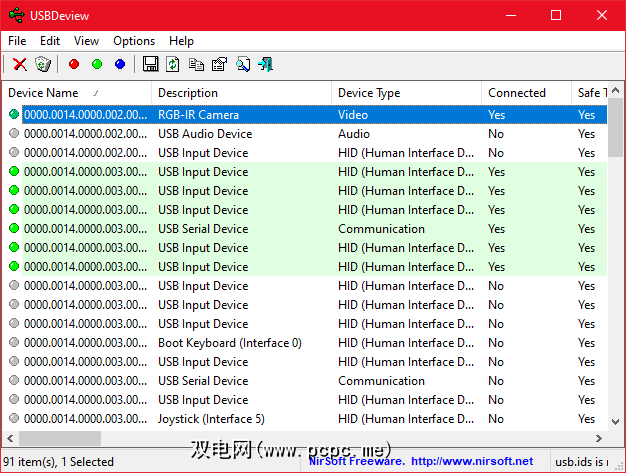626x473 pixels.
Task: Open the View menu
Action: point(86,41)
